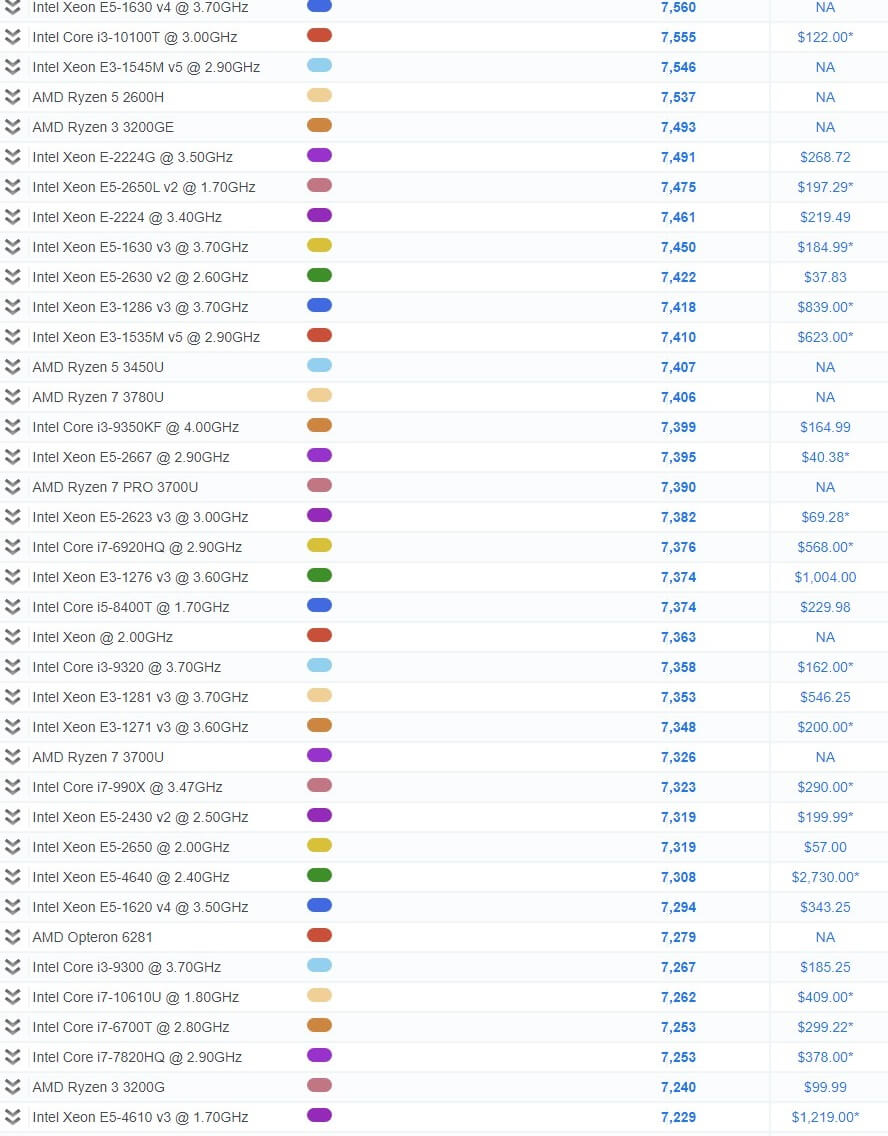Screen dimensions: 888x1136
Task: Click the $343.25 price for Xeon E5-1620 v4
Action: [x=825, y=907]
